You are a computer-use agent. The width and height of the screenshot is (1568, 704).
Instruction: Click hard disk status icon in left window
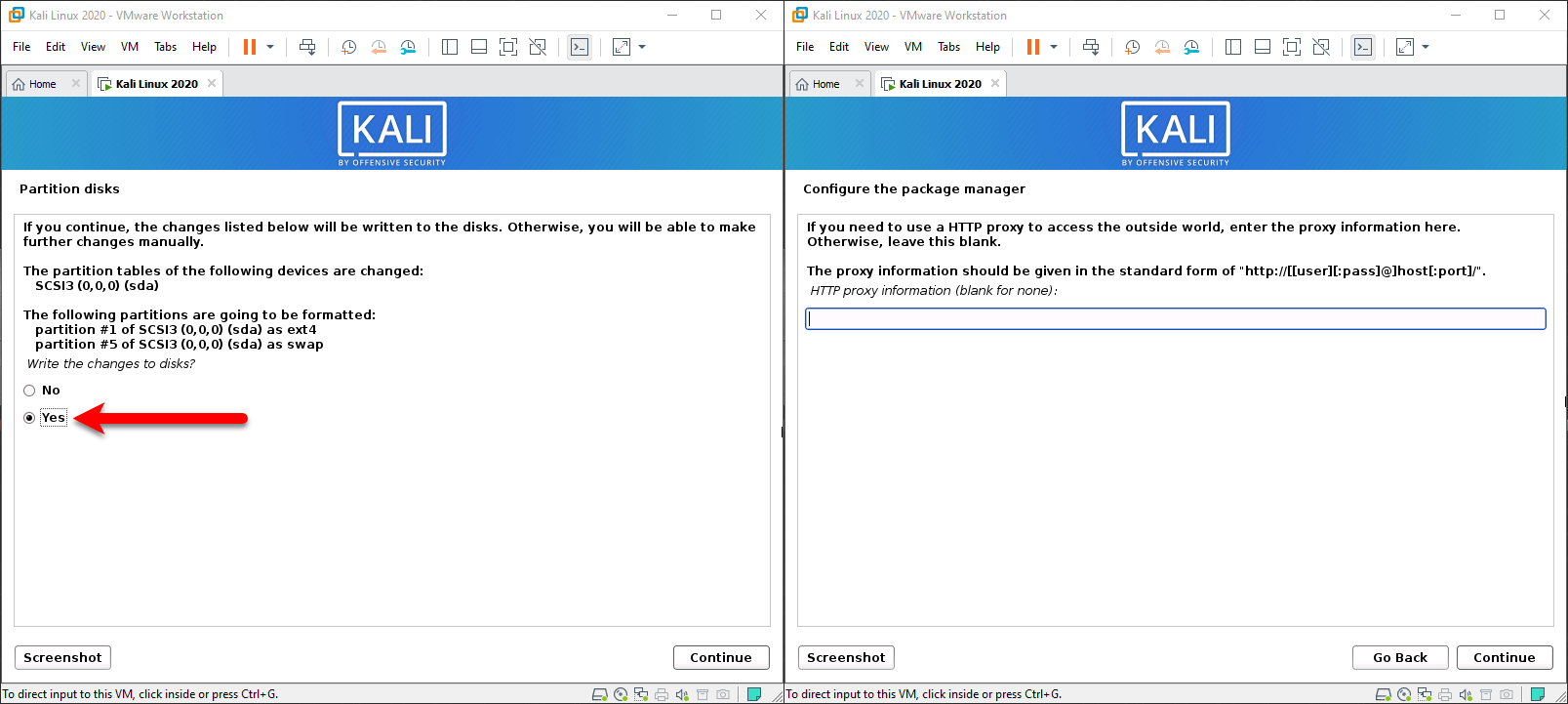pyautogui.click(x=600, y=694)
